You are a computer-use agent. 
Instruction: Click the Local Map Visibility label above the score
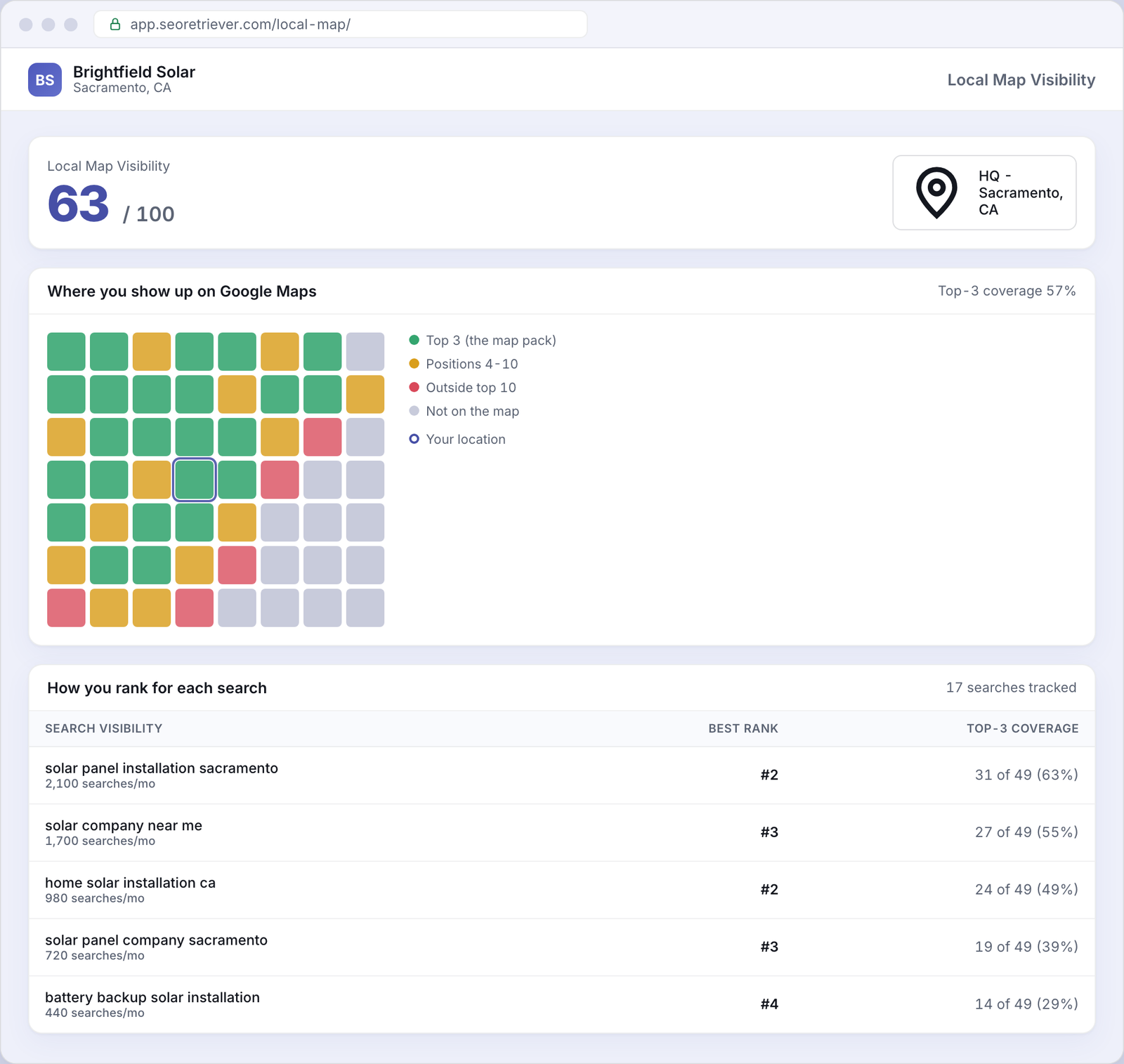tap(108, 166)
